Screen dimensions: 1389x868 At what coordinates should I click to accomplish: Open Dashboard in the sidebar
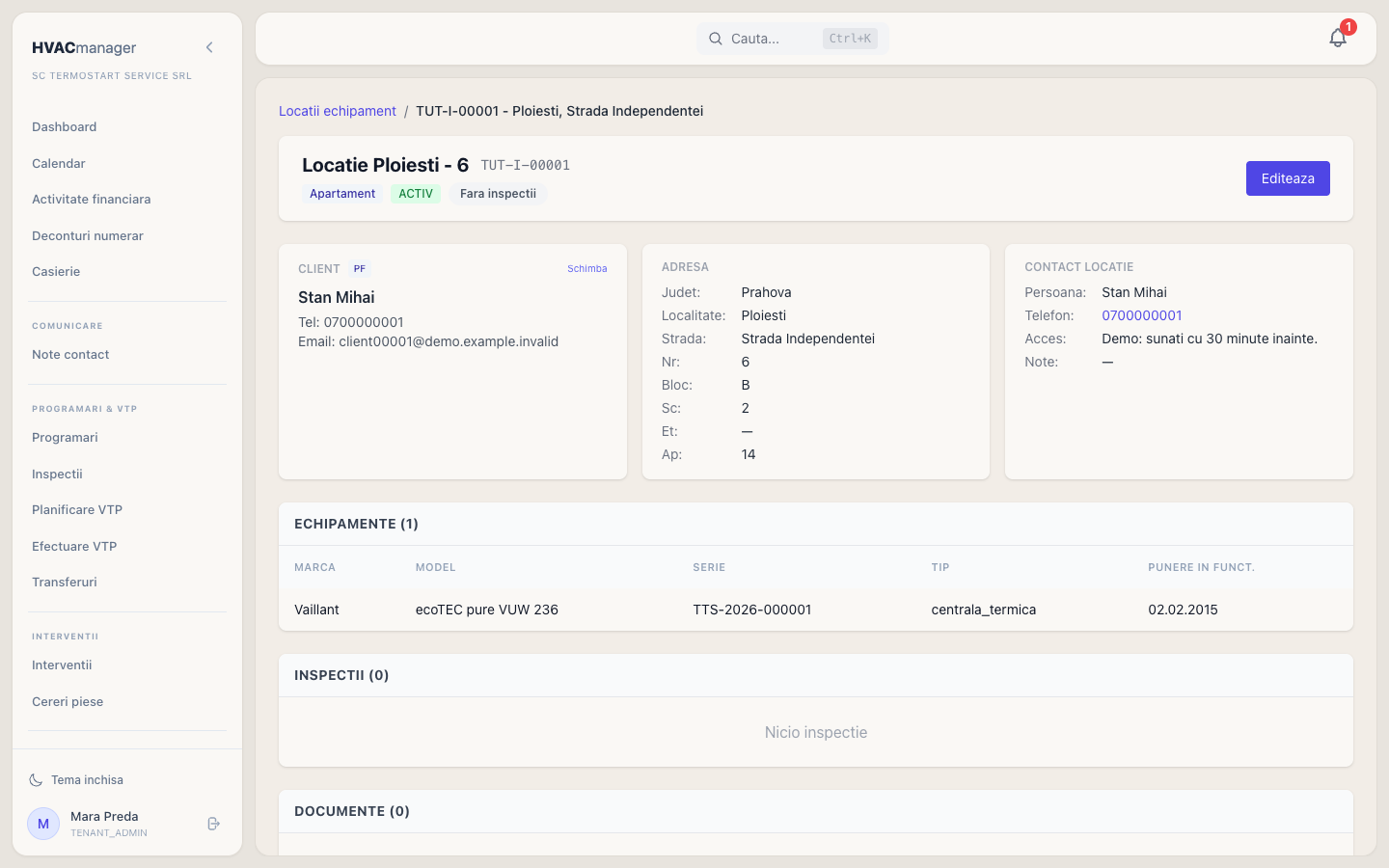(x=65, y=127)
